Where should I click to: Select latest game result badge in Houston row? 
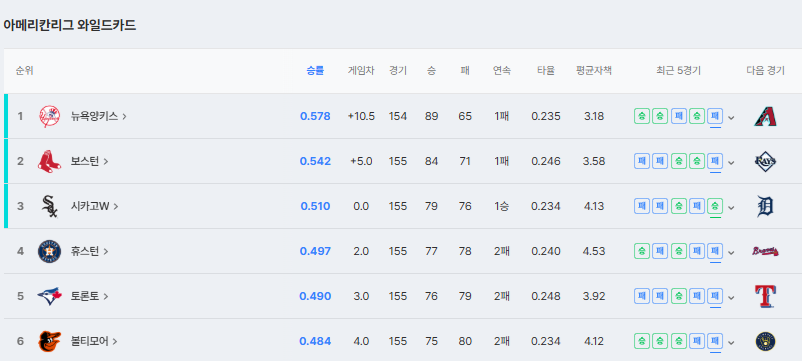(x=715, y=252)
